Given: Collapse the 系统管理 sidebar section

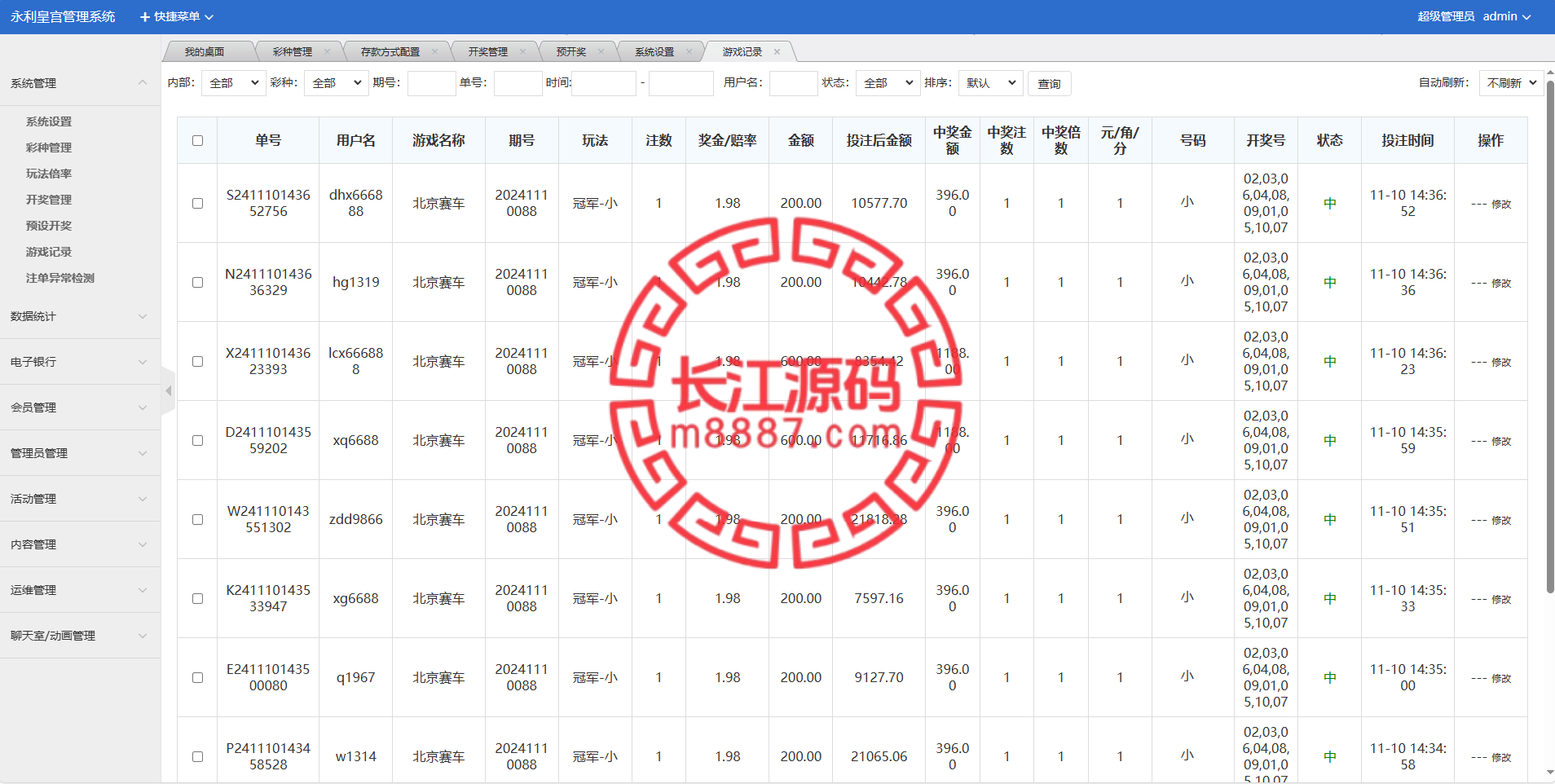Looking at the screenshot, I should [80, 83].
